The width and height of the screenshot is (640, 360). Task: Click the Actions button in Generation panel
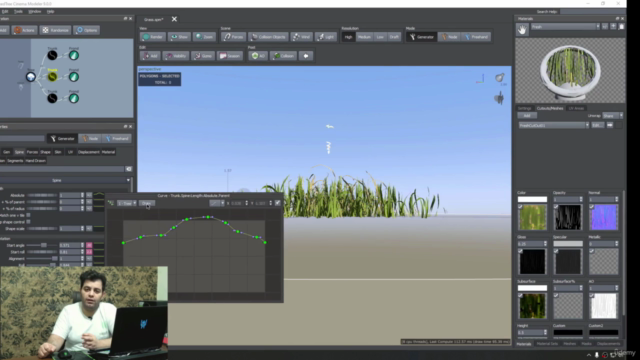click(x=24, y=30)
